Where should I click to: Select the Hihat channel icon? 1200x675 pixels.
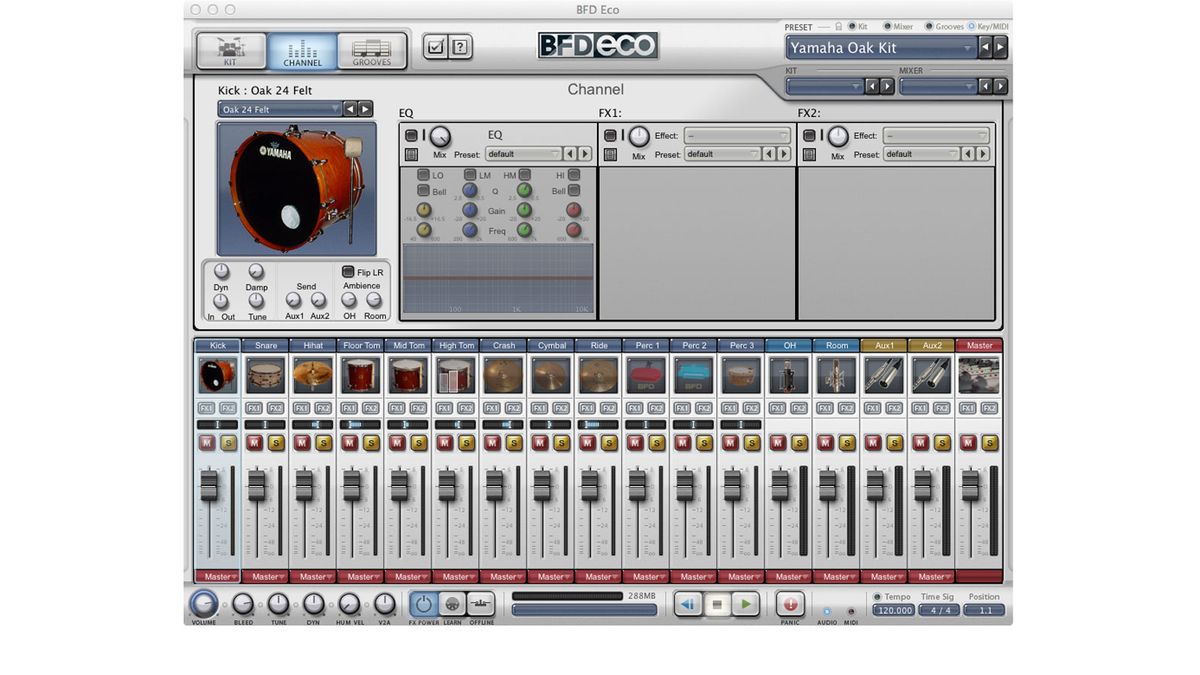[x=313, y=376]
